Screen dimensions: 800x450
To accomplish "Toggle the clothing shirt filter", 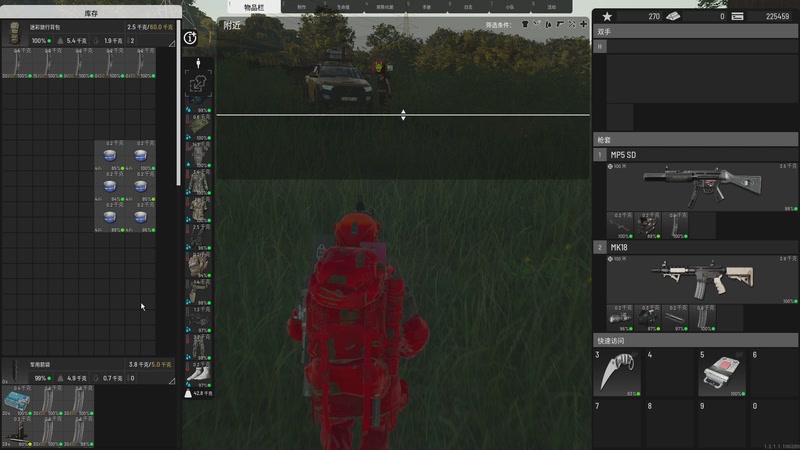I will tap(524, 24).
